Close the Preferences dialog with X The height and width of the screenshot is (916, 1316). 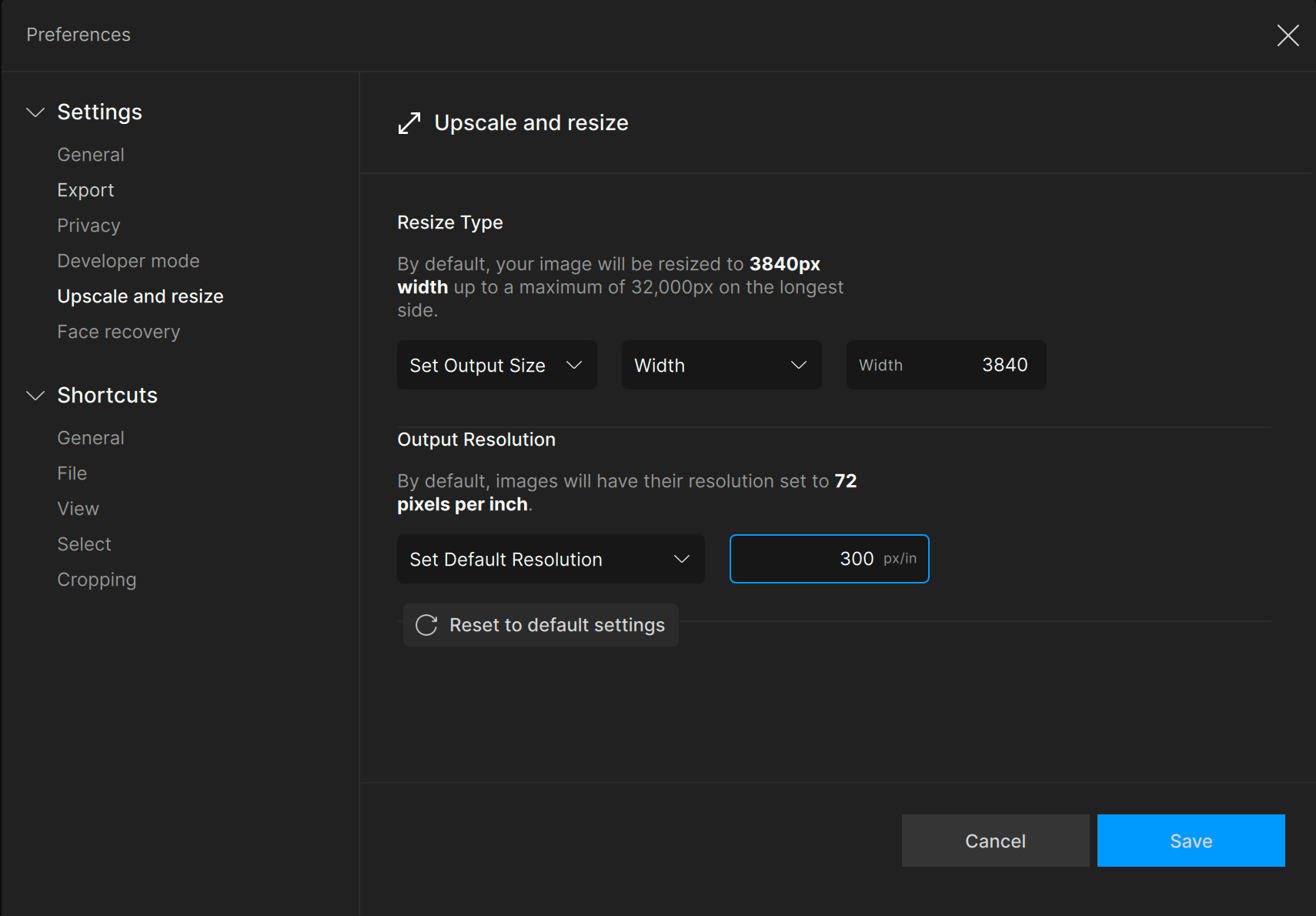[1288, 35]
